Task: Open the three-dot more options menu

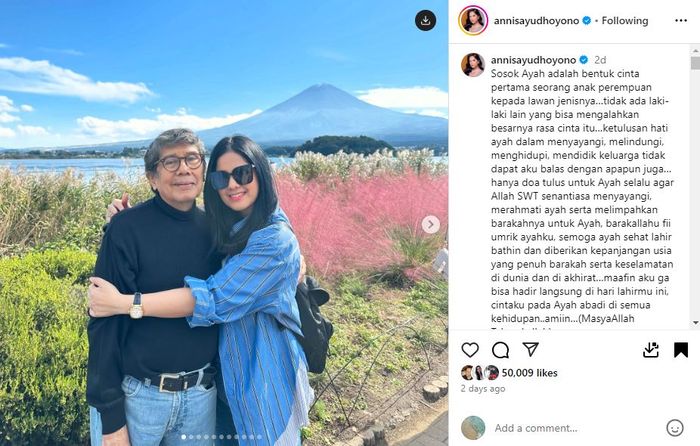Action: tap(681, 21)
